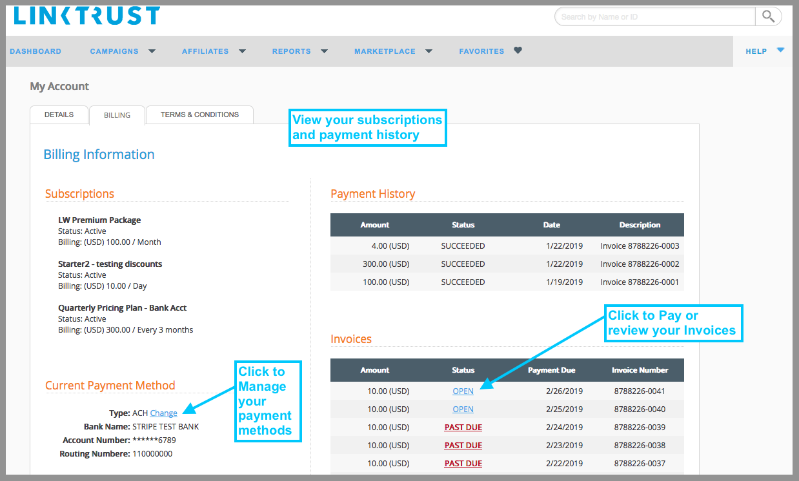Click Change link for payment method

point(164,412)
